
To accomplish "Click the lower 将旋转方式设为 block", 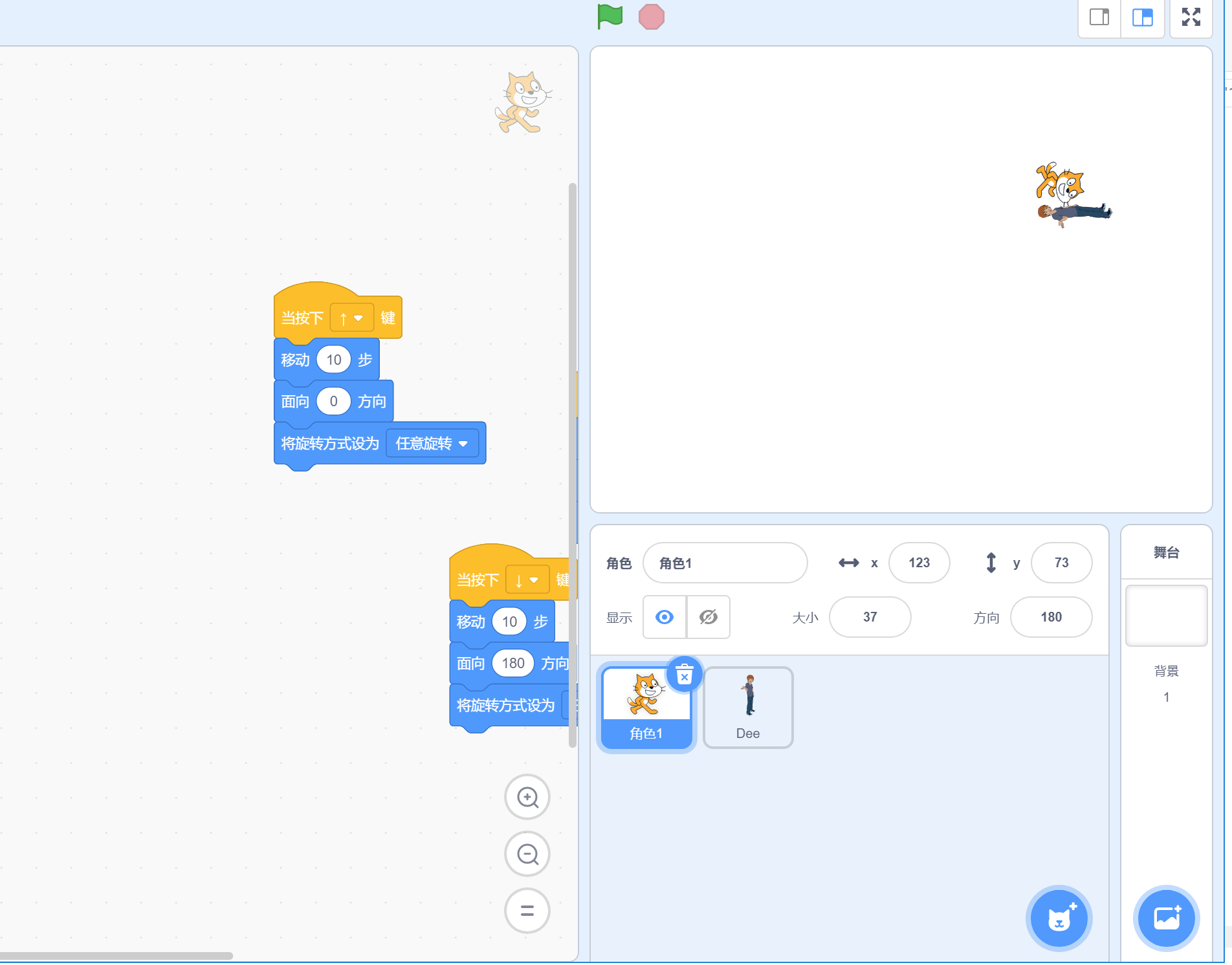I will 505,705.
